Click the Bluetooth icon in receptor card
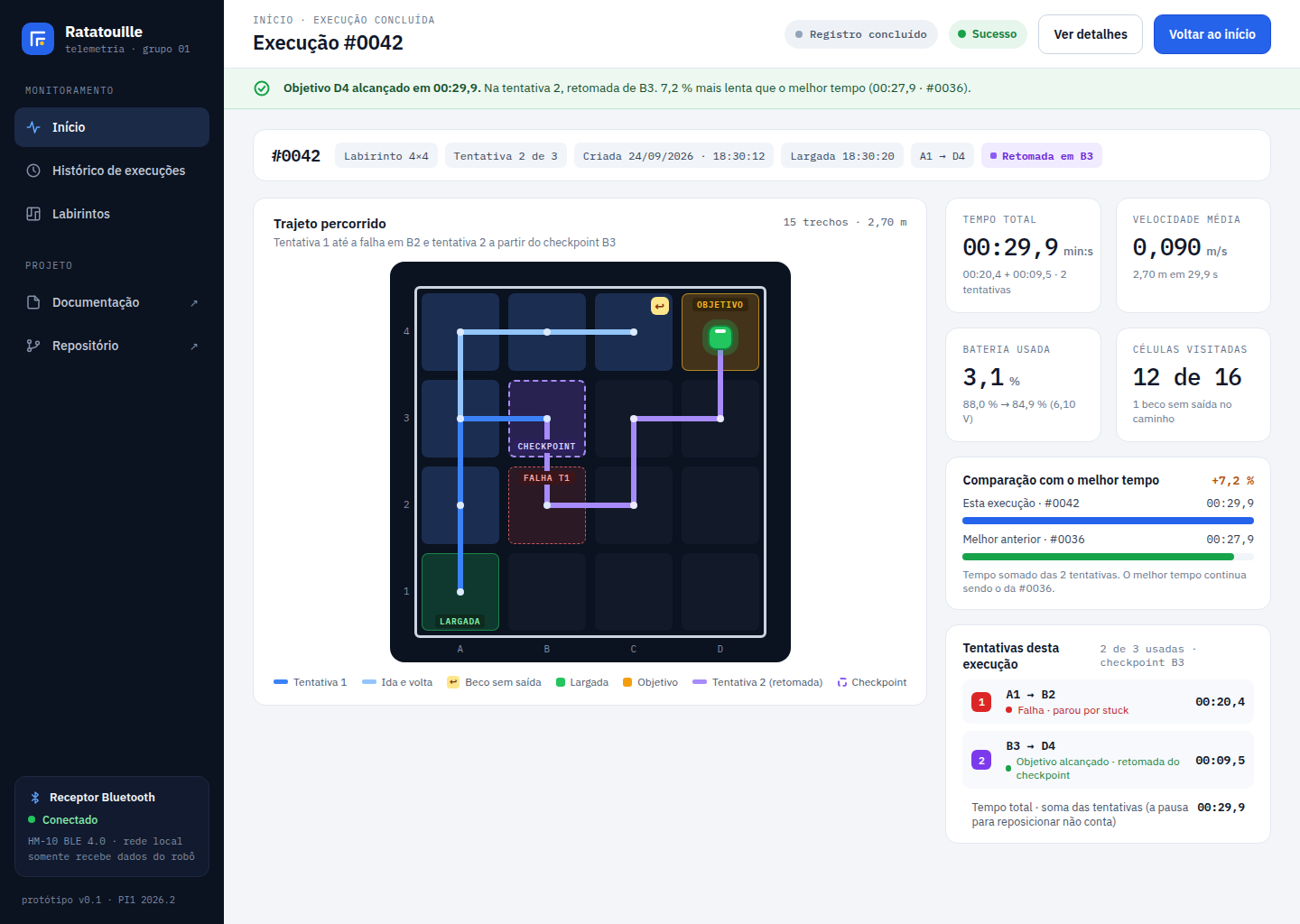Screen dimensions: 1300x924 pos(35,798)
